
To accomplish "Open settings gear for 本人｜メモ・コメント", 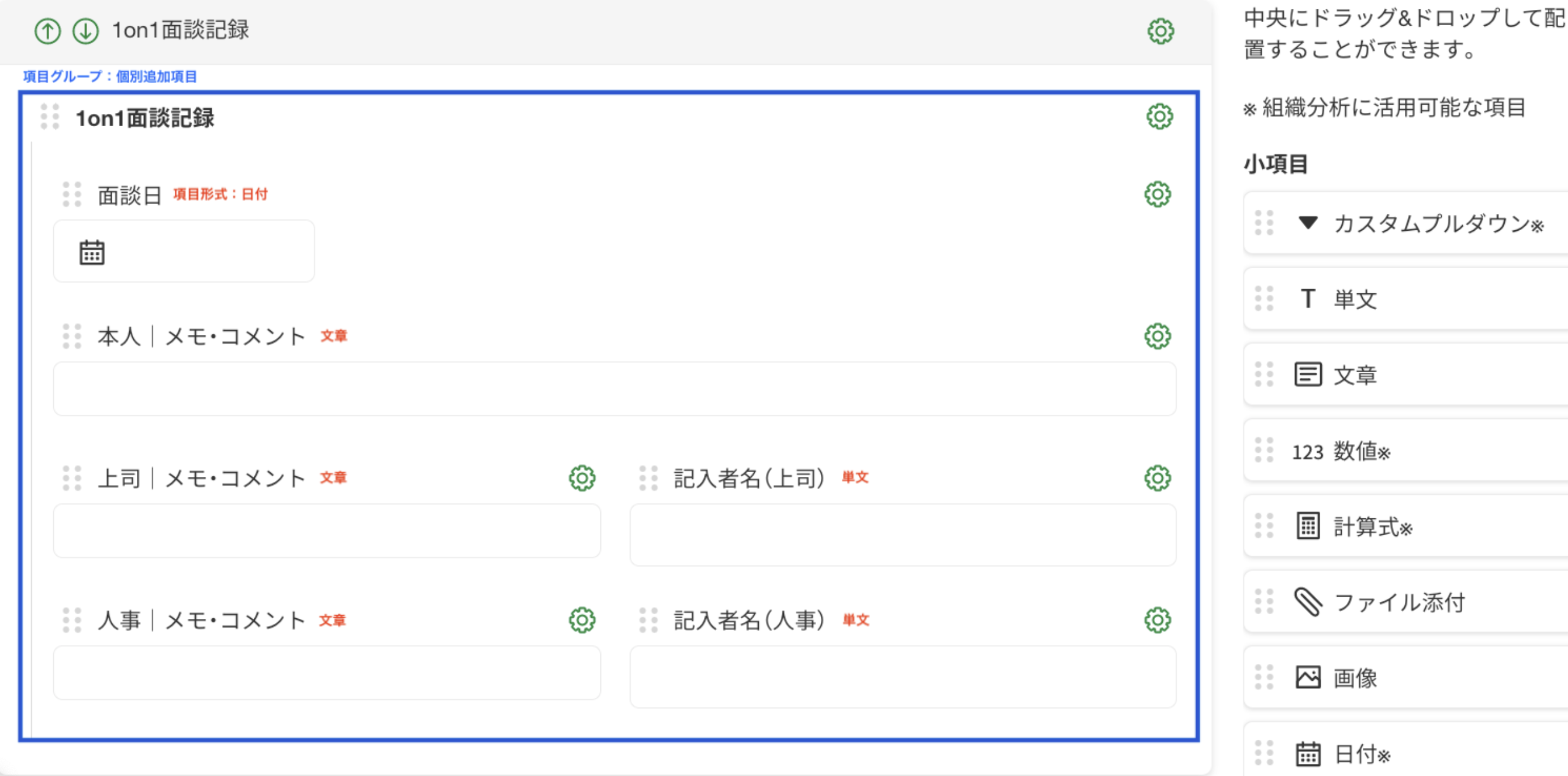I will tap(1157, 335).
